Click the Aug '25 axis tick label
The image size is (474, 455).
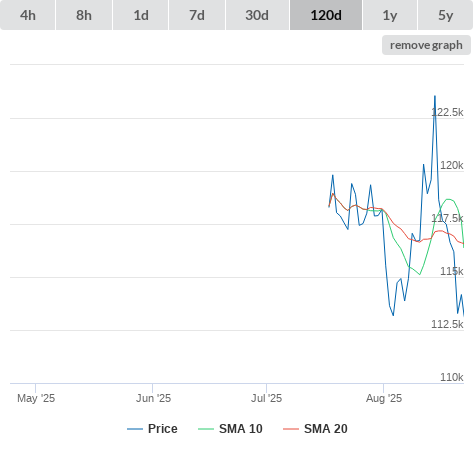[384, 398]
